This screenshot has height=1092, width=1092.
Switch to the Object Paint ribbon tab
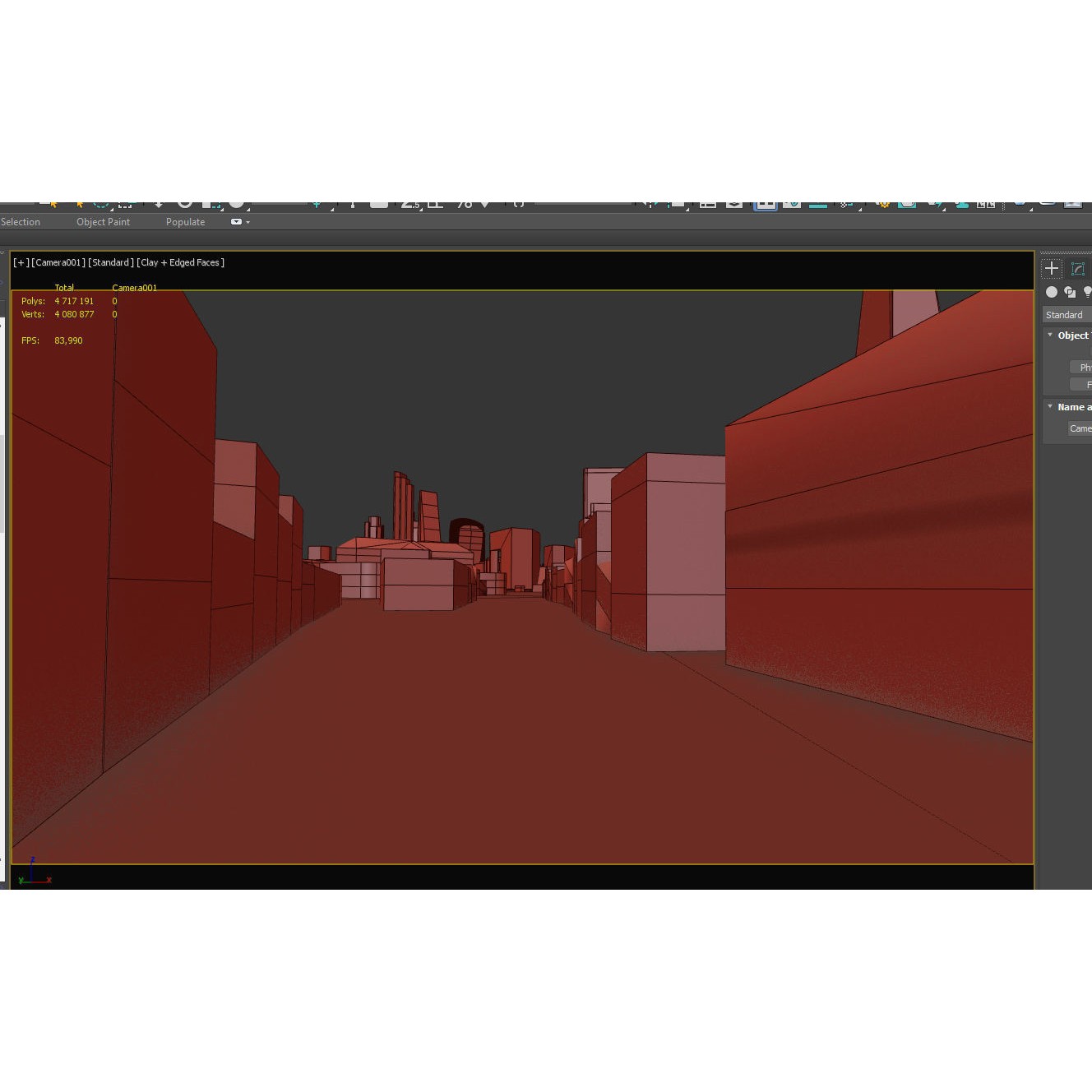103,222
